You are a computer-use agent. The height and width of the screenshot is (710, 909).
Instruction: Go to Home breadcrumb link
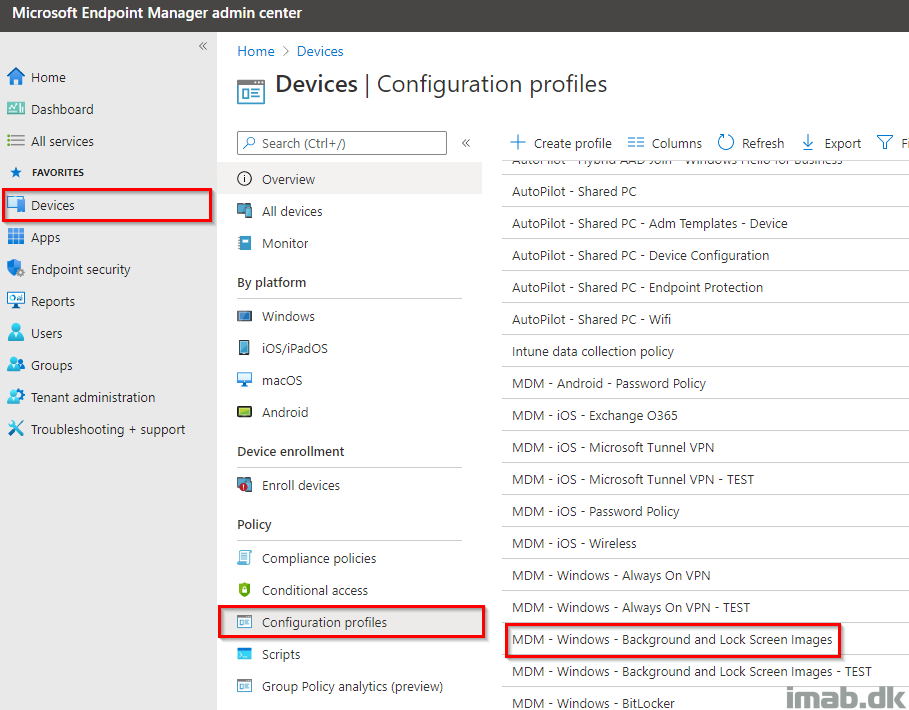256,51
